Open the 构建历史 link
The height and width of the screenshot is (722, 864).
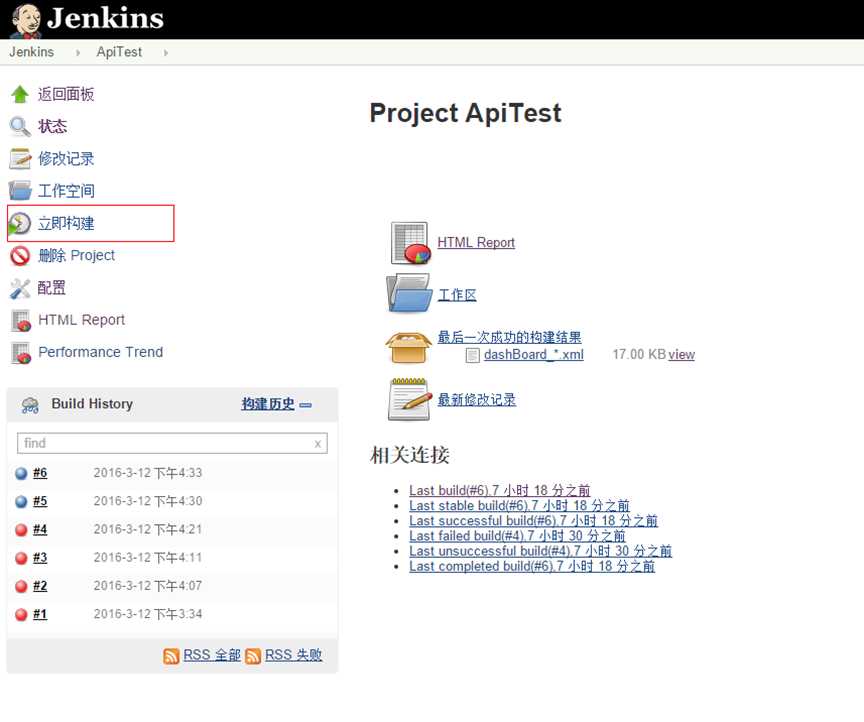click(x=268, y=404)
